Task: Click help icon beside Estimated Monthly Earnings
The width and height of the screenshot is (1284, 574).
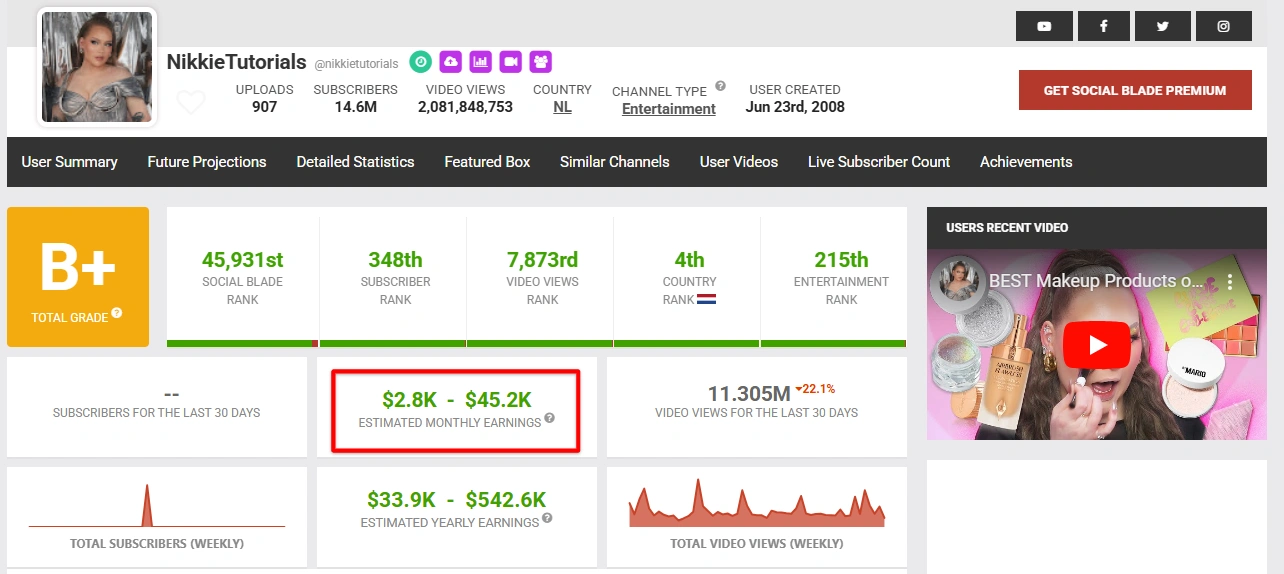Action: click(550, 418)
